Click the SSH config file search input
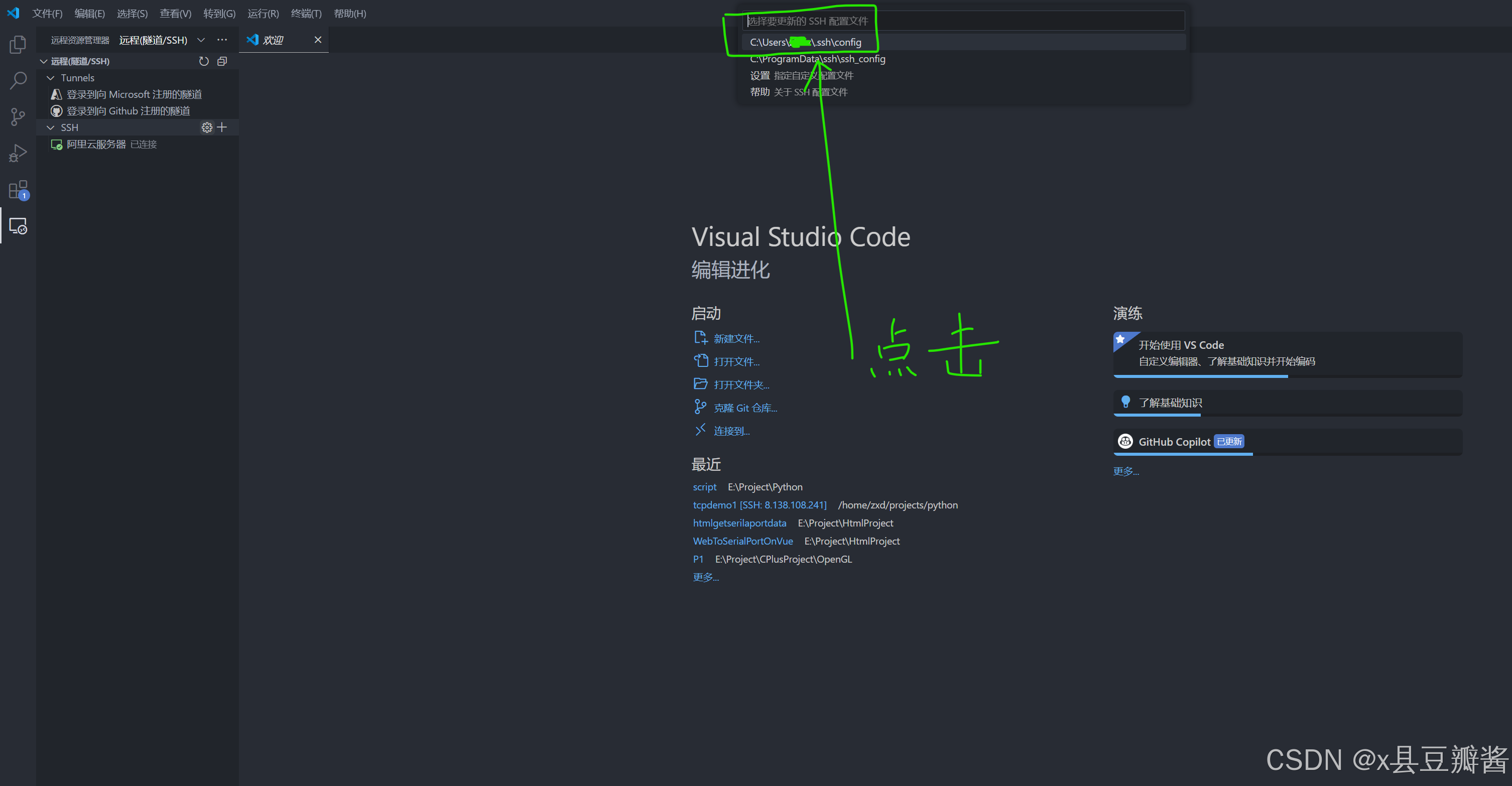 coord(963,21)
